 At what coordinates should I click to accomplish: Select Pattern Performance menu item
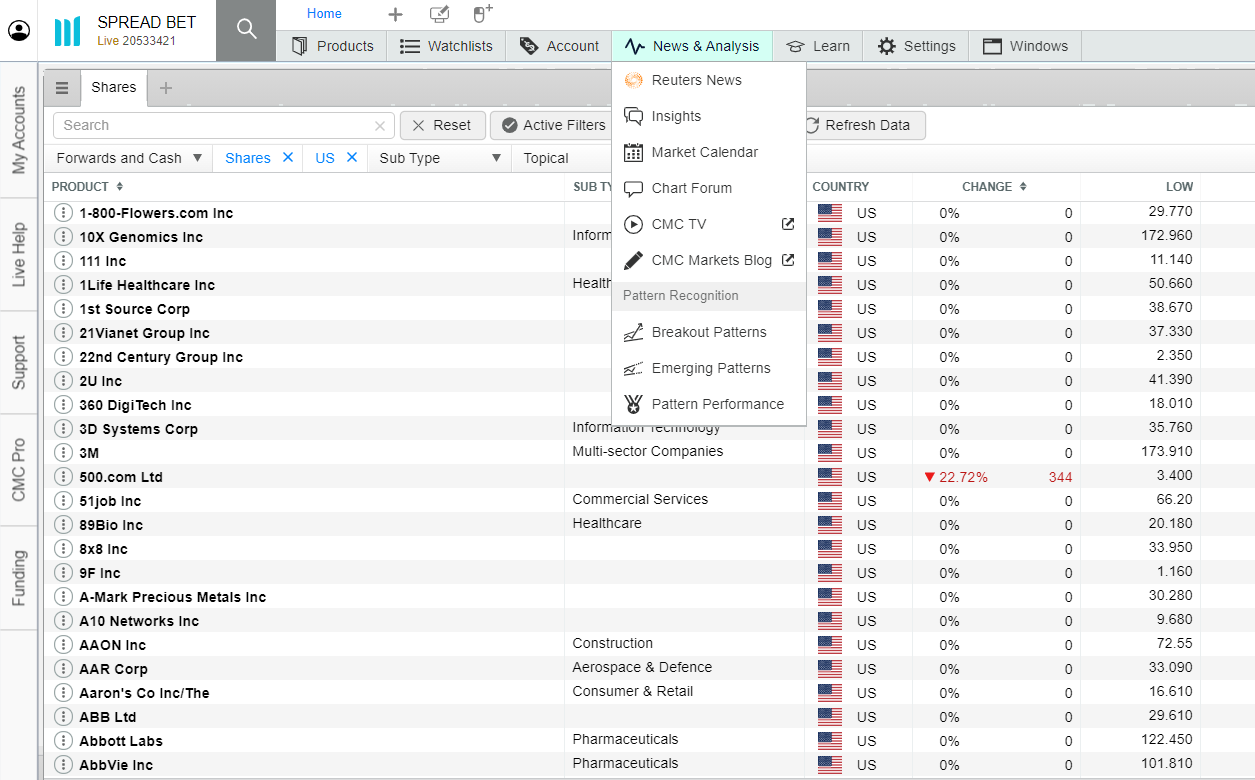708,404
